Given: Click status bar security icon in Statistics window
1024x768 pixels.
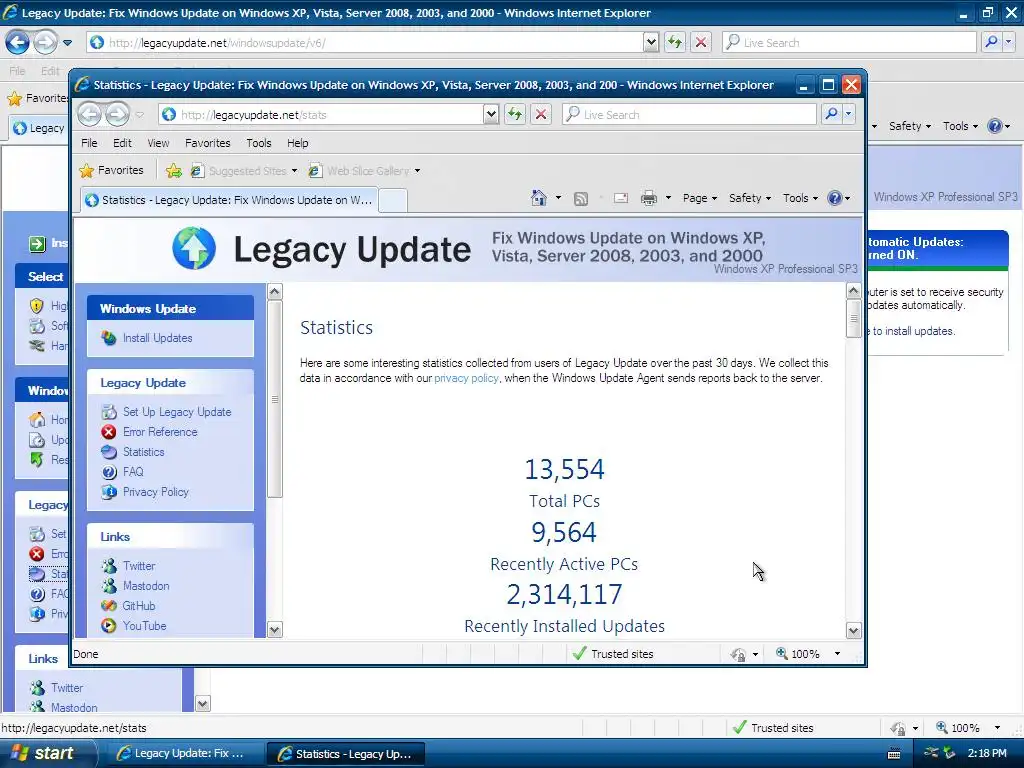Looking at the screenshot, I should [739, 654].
